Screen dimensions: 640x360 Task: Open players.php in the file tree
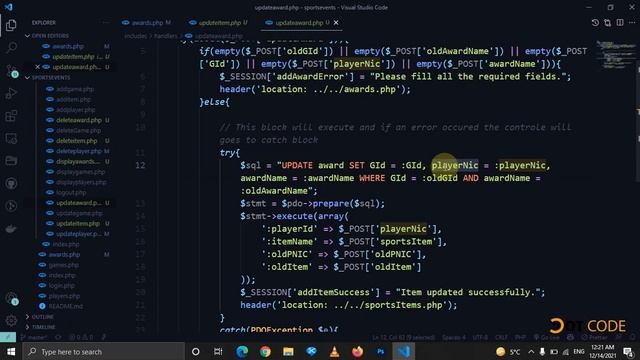click(64, 296)
